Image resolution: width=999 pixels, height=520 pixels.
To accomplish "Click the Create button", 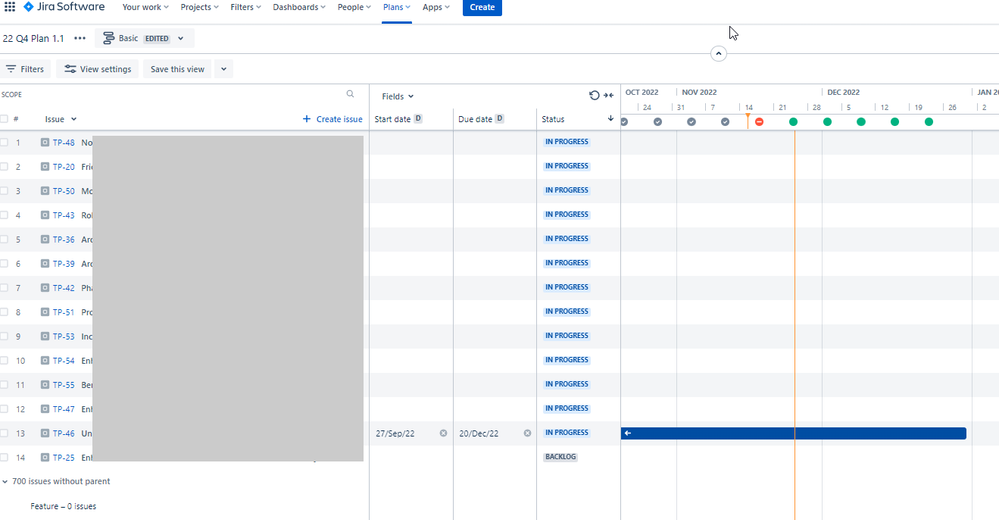I will pos(482,7).
